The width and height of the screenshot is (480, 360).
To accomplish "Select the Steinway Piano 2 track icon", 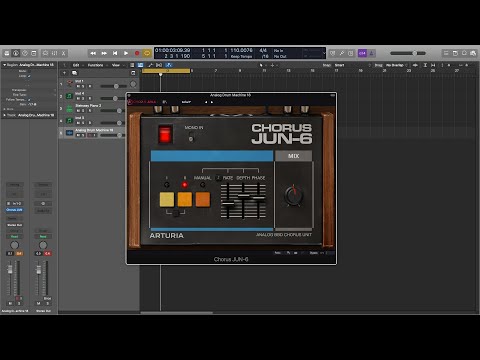I will [x=69, y=108].
